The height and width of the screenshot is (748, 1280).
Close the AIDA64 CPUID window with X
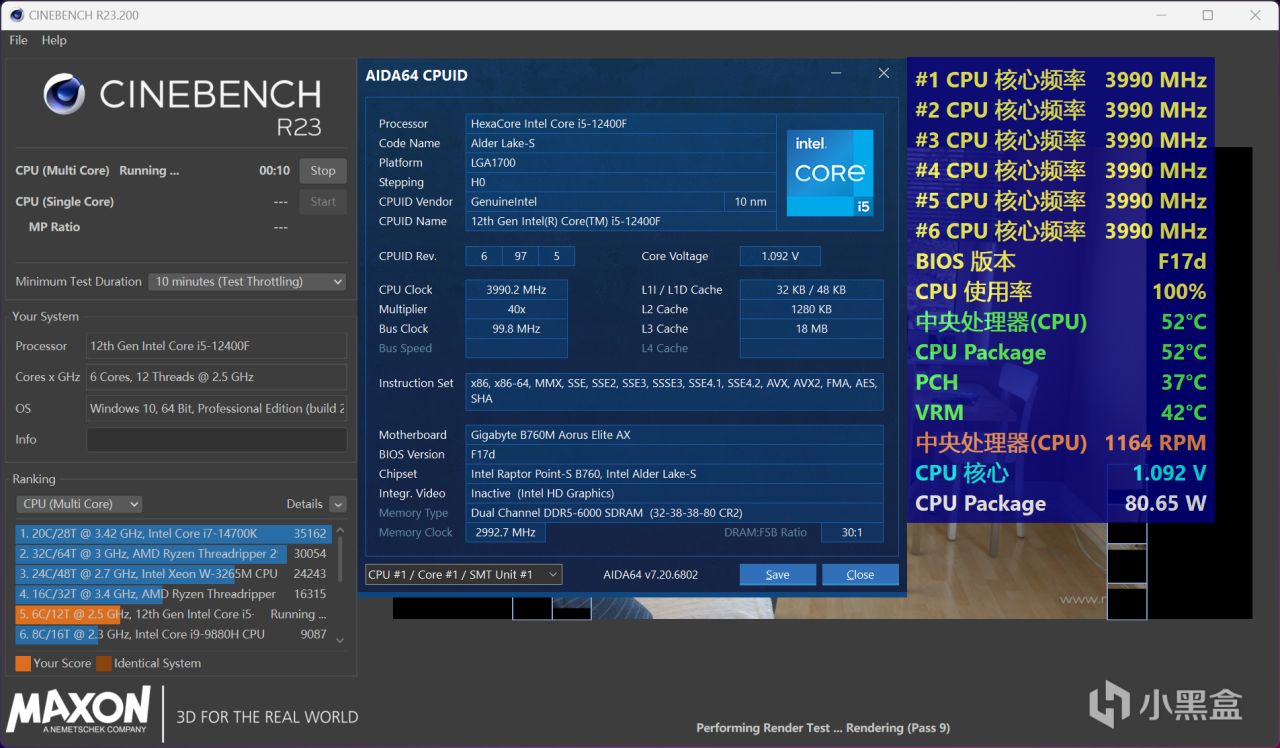tap(884, 73)
